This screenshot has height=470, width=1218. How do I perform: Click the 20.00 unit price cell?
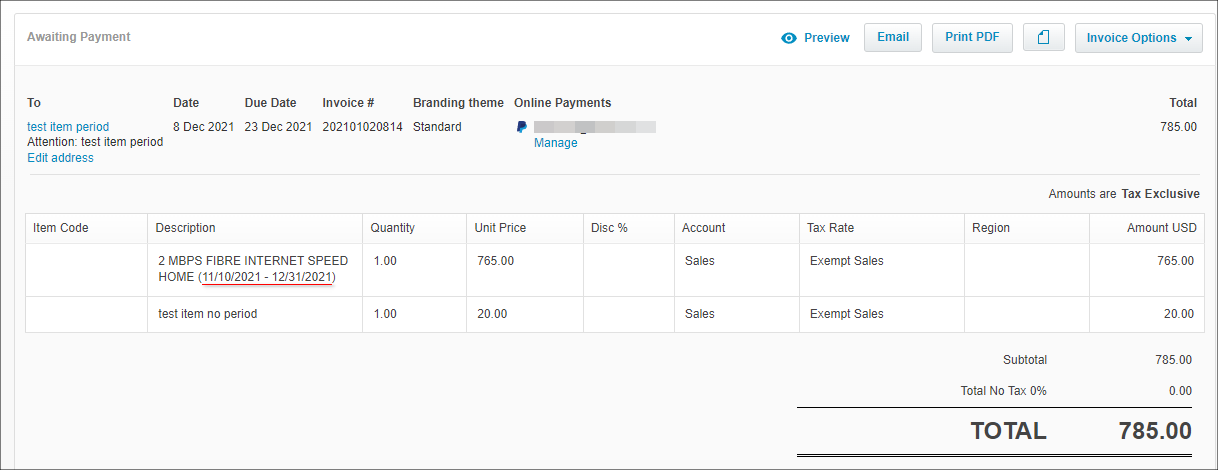524,314
